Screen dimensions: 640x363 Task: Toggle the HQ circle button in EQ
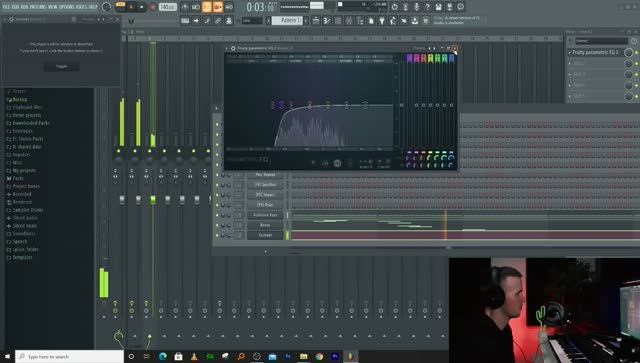coord(337,163)
